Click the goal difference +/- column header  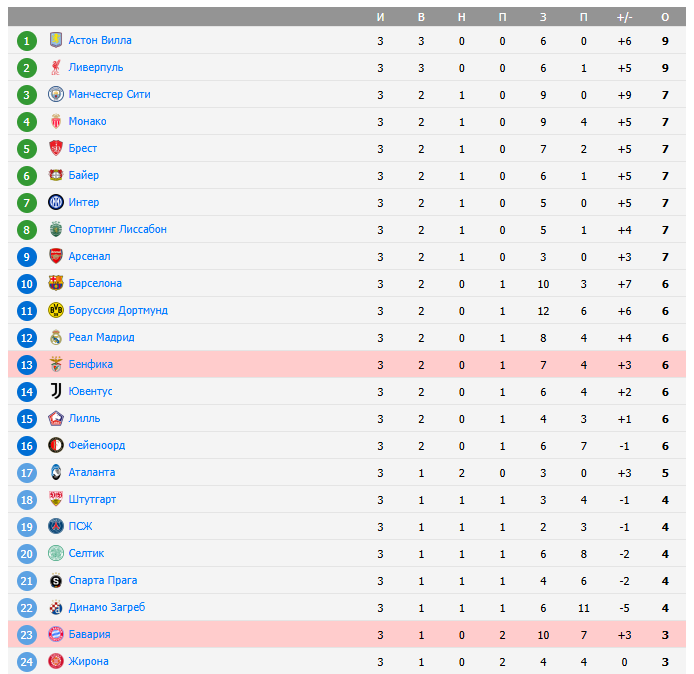coord(625,17)
